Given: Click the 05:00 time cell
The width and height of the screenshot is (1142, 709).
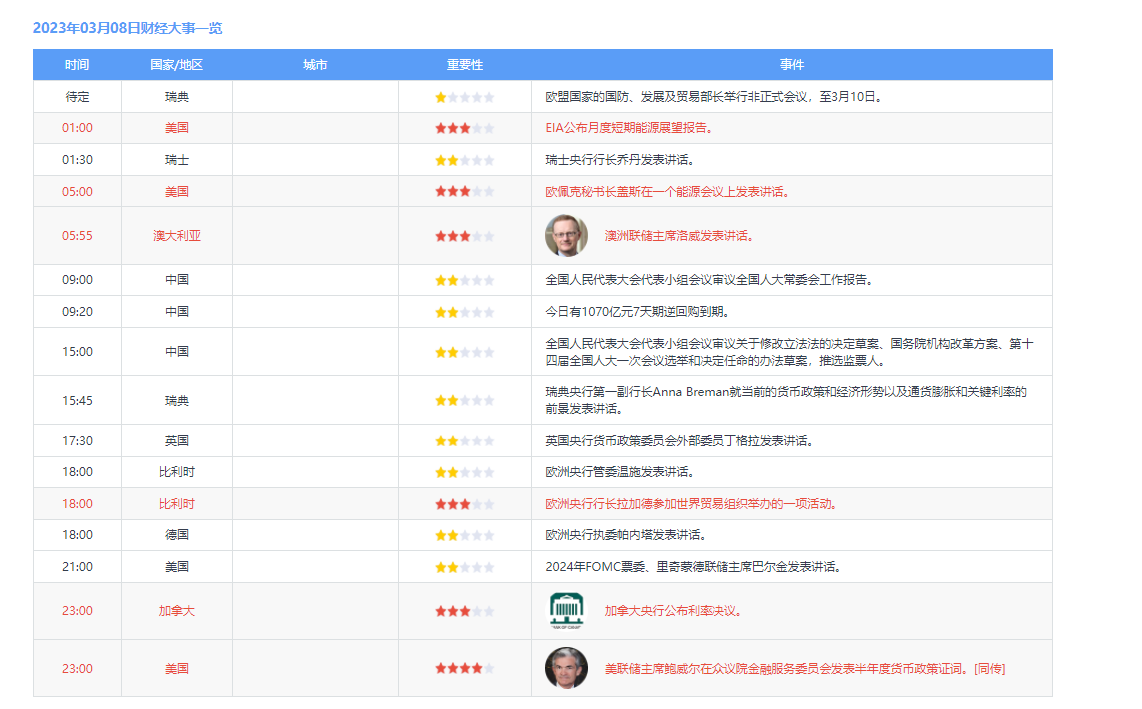Looking at the screenshot, I should click(77, 192).
